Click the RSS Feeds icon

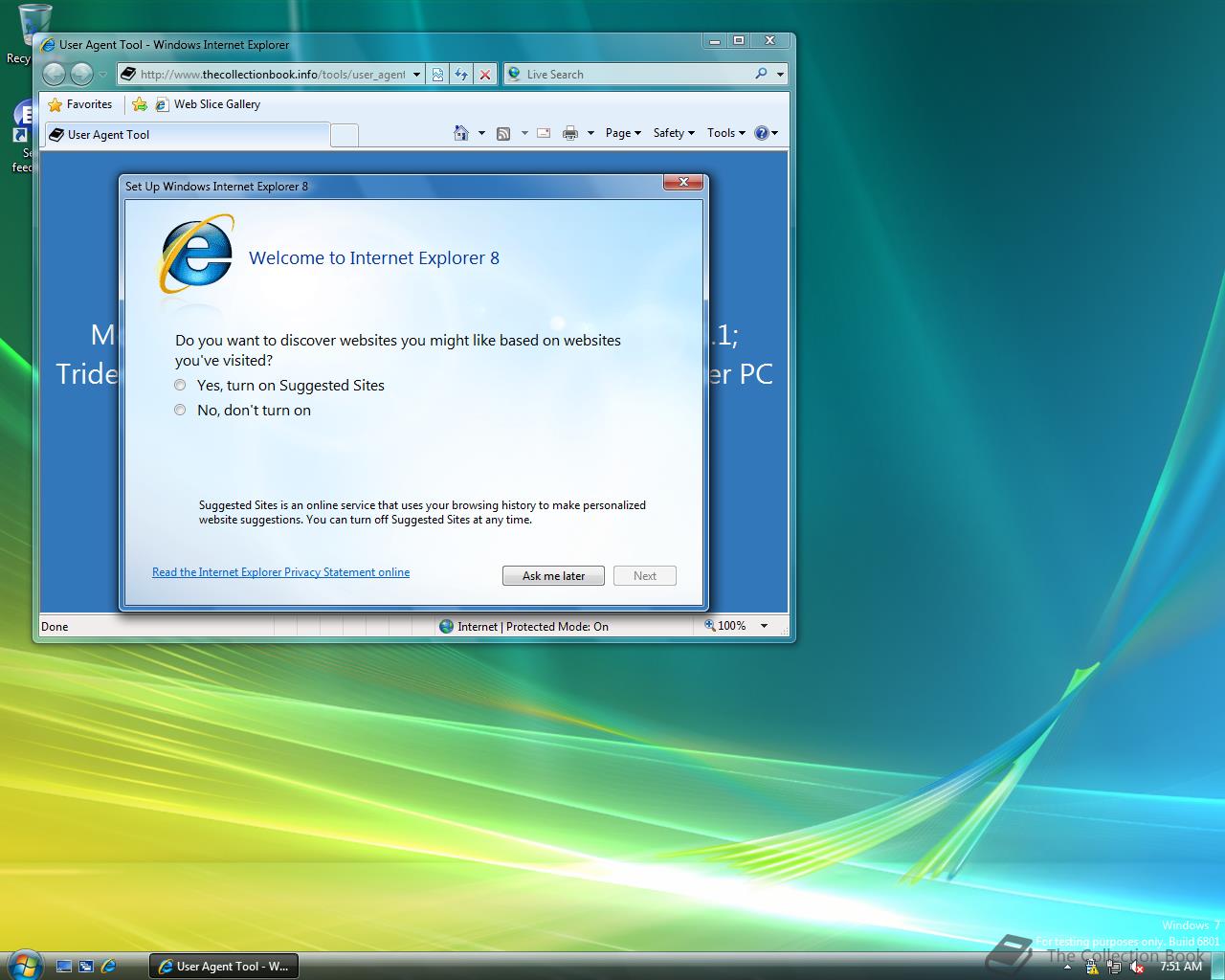click(x=503, y=133)
